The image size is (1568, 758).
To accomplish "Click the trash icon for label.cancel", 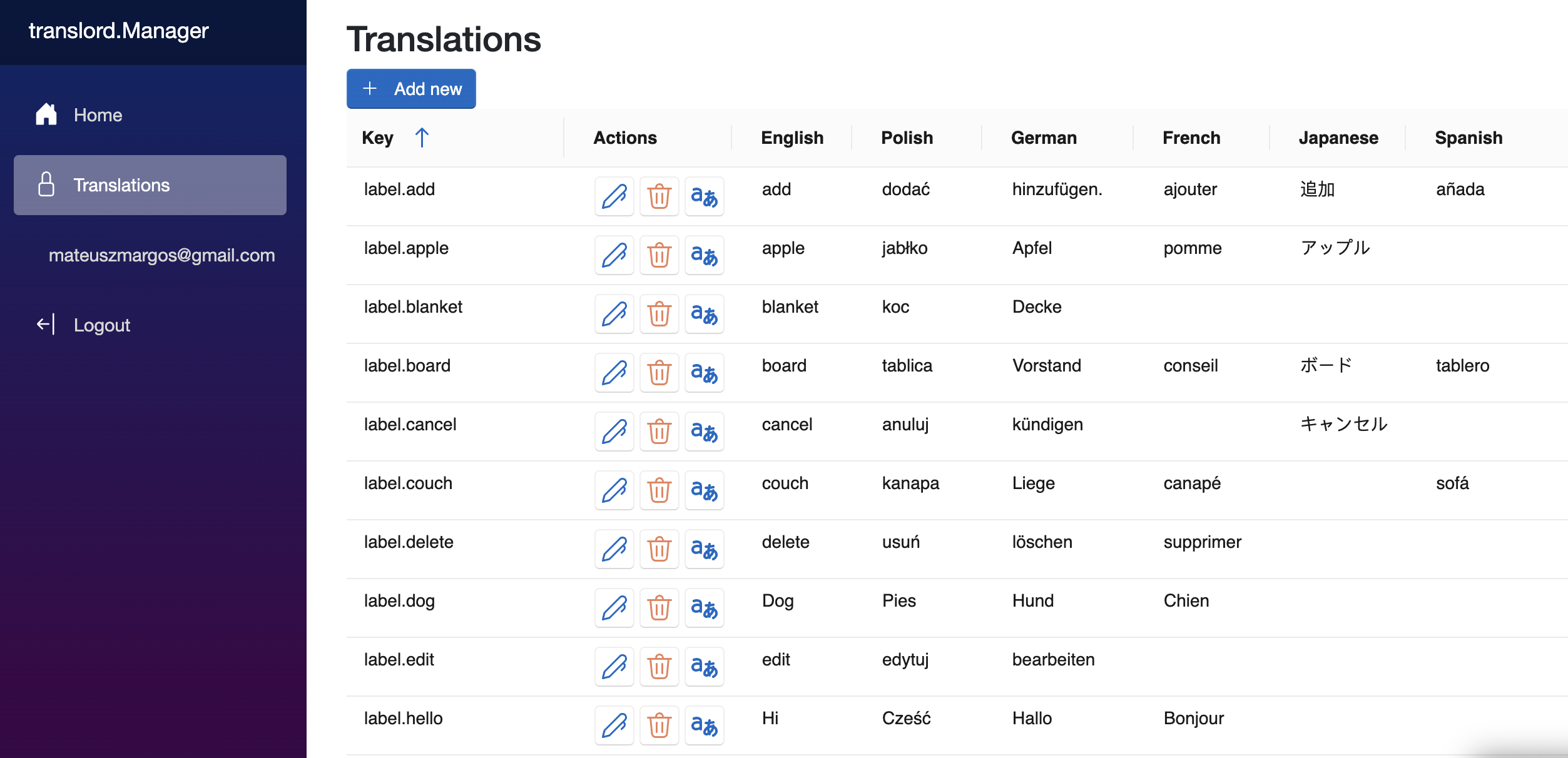I will click(x=659, y=432).
